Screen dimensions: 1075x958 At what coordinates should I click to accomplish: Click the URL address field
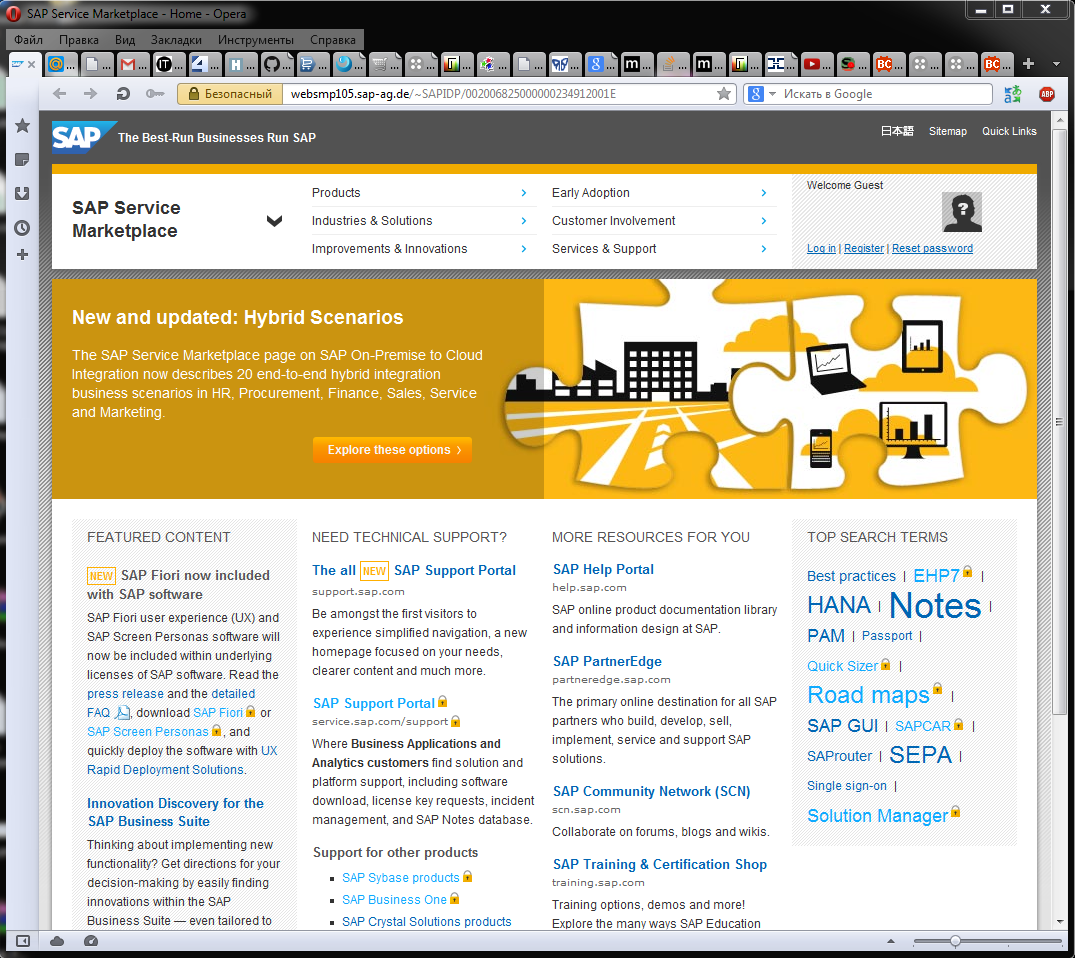pos(500,94)
